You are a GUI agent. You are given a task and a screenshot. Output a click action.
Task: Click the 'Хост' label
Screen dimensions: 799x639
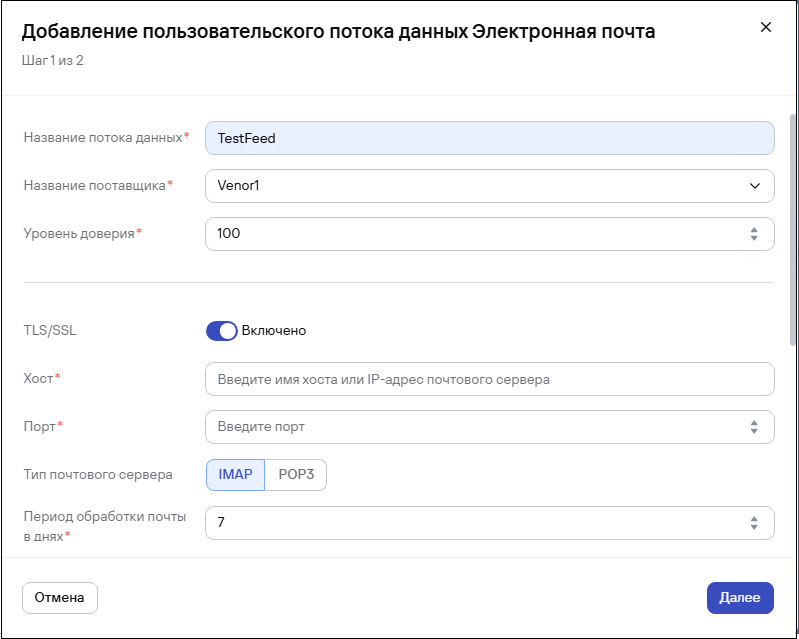pyautogui.click(x=38, y=379)
